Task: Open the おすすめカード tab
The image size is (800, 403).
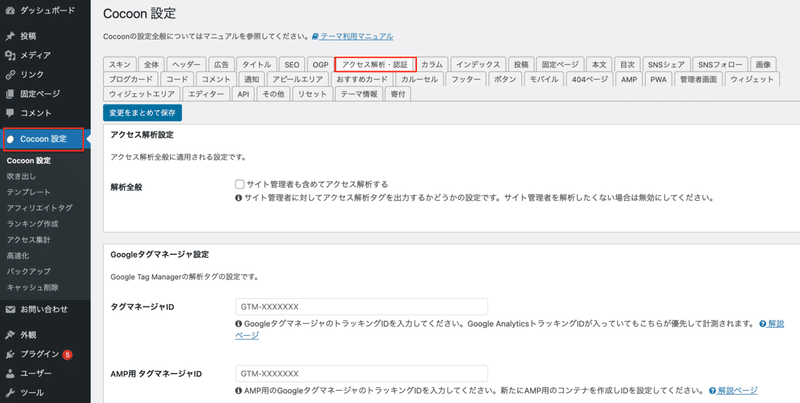Action: coord(362,80)
